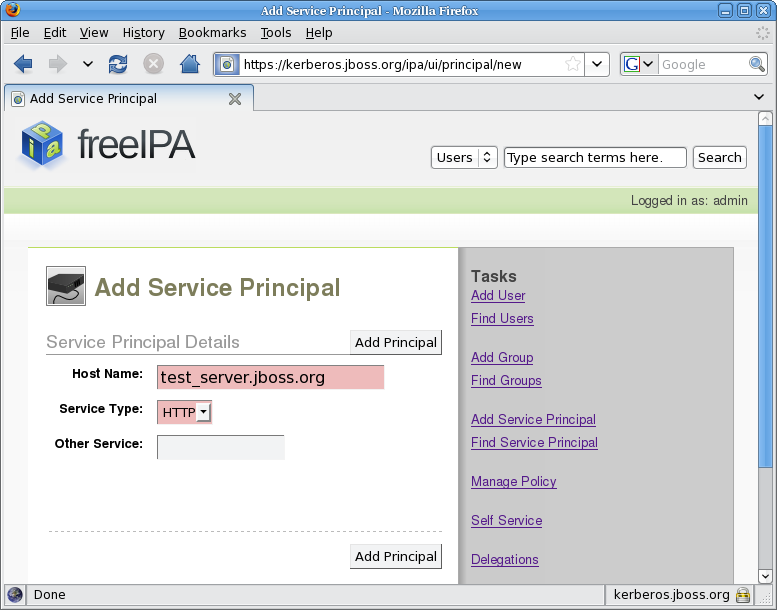
Task: Click the Stop loading icon
Action: tap(153, 64)
